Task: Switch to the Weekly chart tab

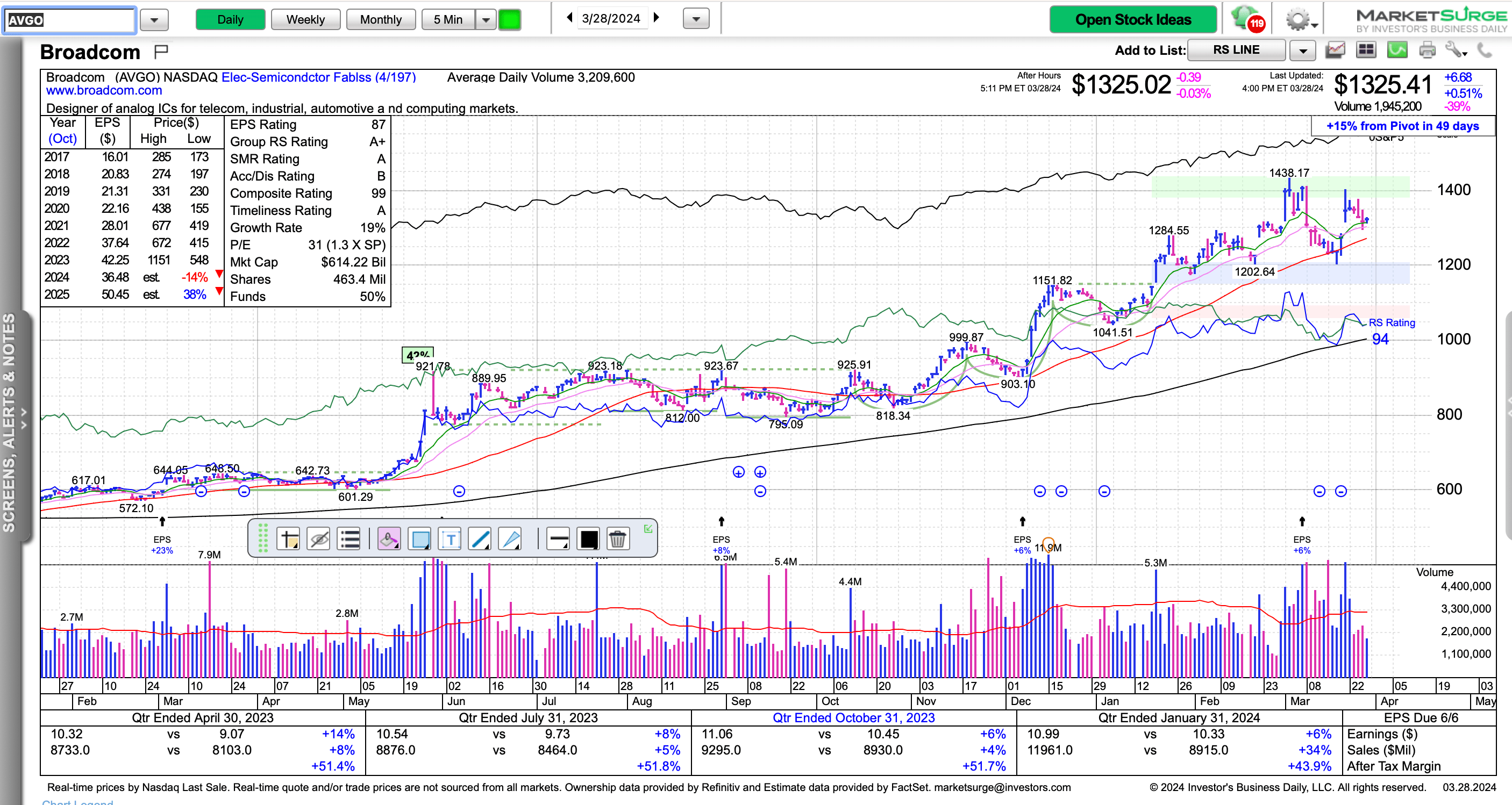Action: [x=305, y=19]
